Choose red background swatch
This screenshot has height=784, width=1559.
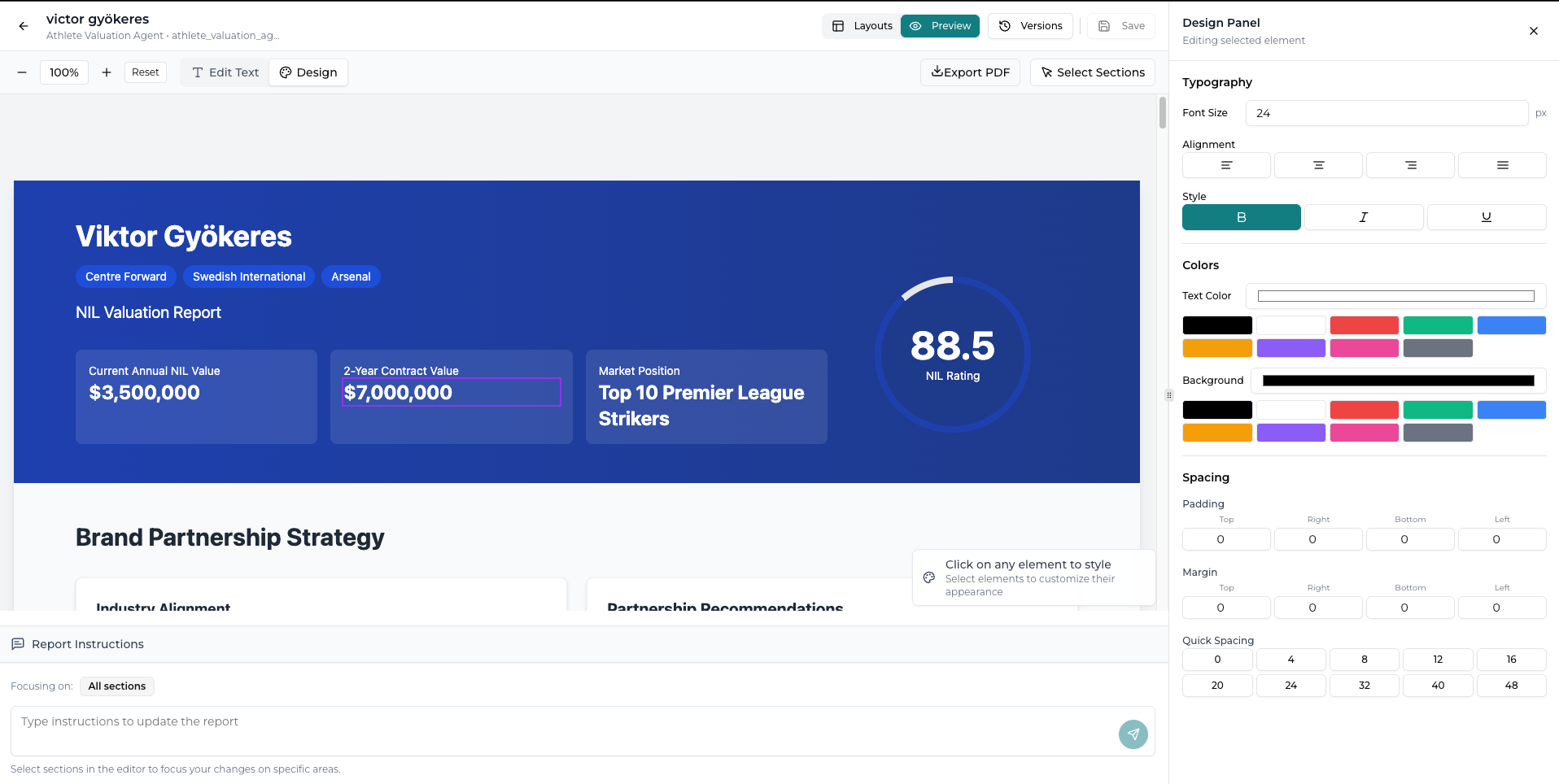1365,410
